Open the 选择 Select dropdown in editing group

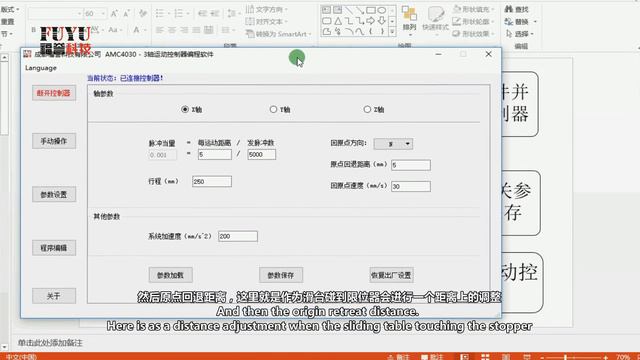520,34
